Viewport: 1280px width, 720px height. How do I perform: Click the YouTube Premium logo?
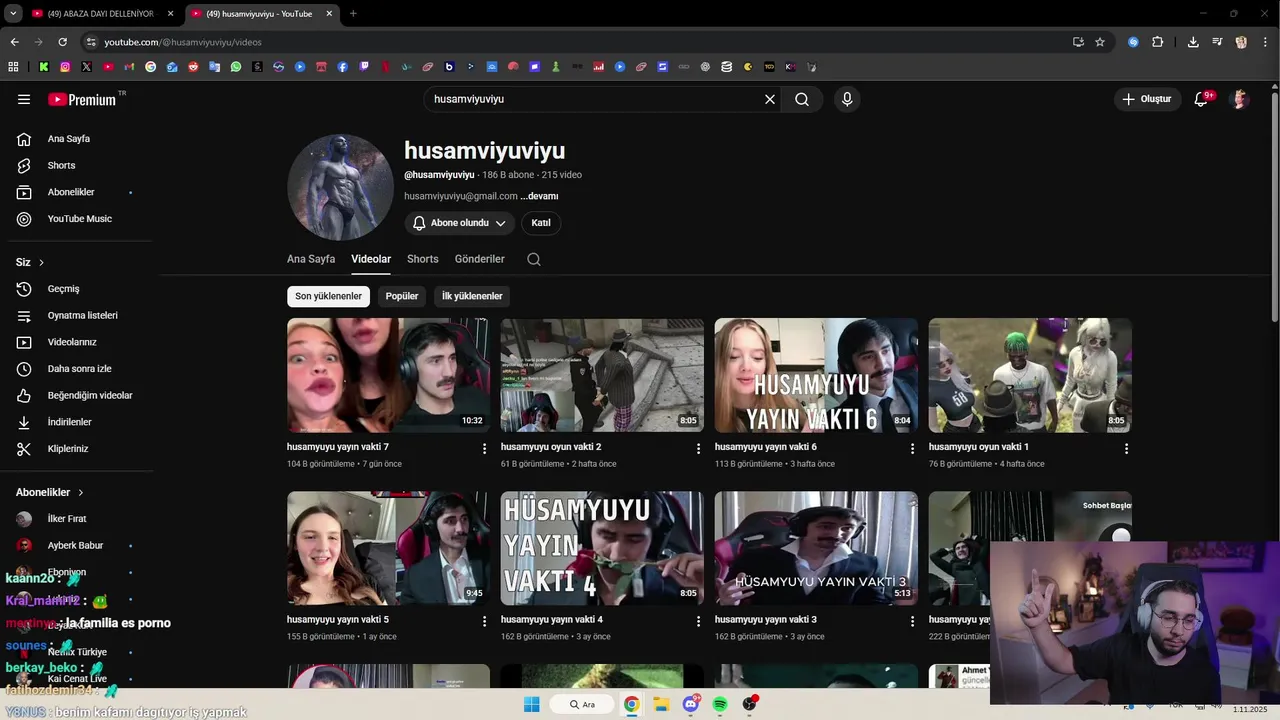click(82, 99)
